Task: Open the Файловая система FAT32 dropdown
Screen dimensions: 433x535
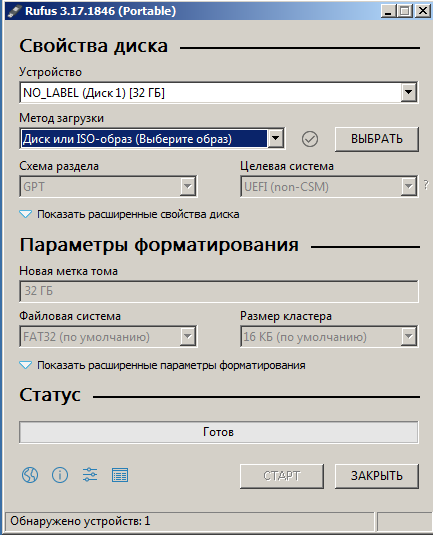Action: 108,336
